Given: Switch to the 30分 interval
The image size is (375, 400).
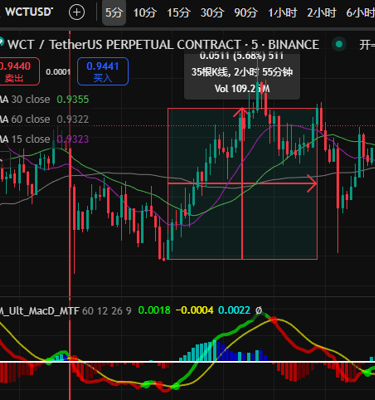Looking at the screenshot, I should 212,13.
